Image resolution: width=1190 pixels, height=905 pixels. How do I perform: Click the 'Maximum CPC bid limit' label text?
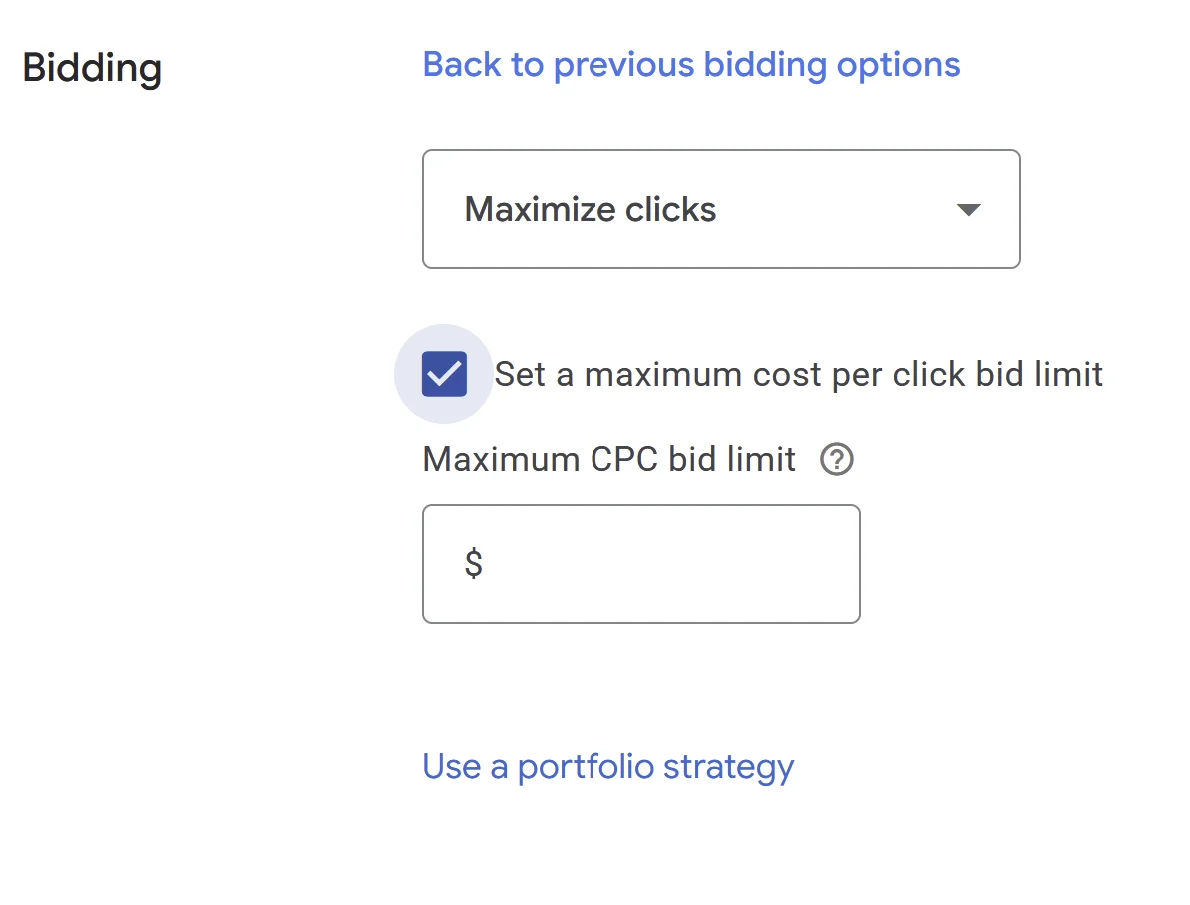609,459
